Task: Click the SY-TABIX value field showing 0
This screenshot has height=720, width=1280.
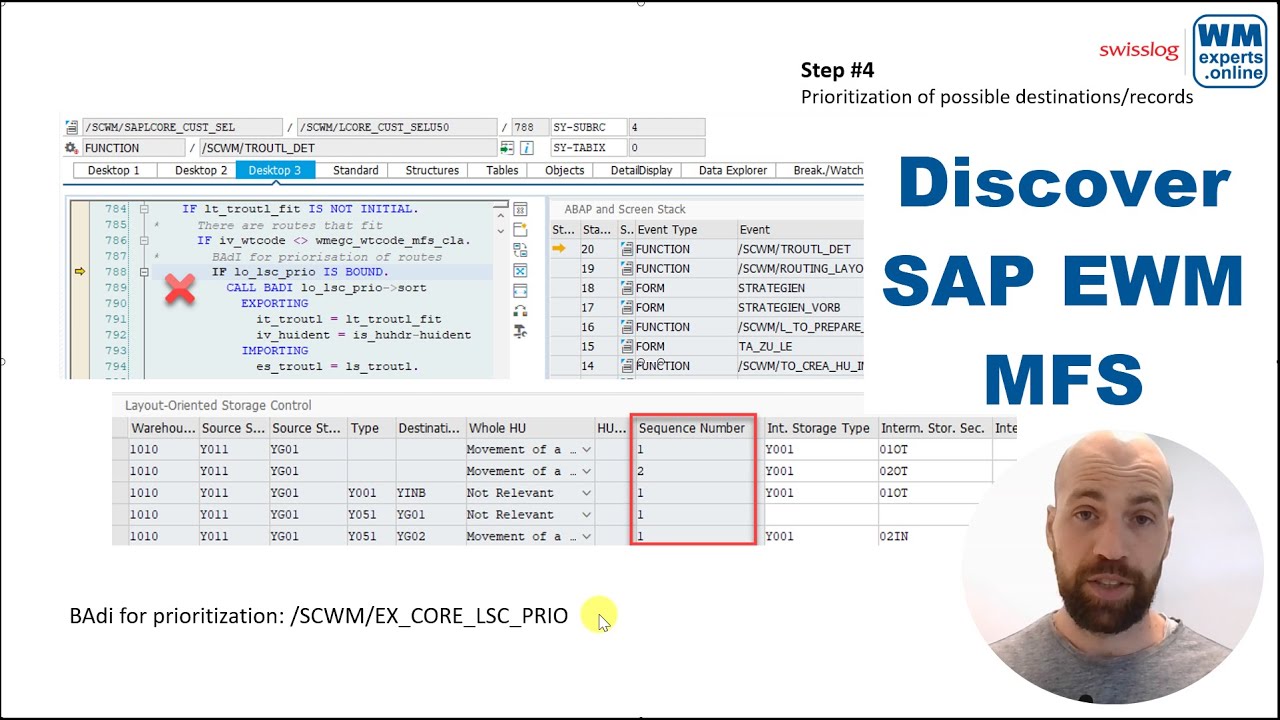Action: click(x=666, y=148)
